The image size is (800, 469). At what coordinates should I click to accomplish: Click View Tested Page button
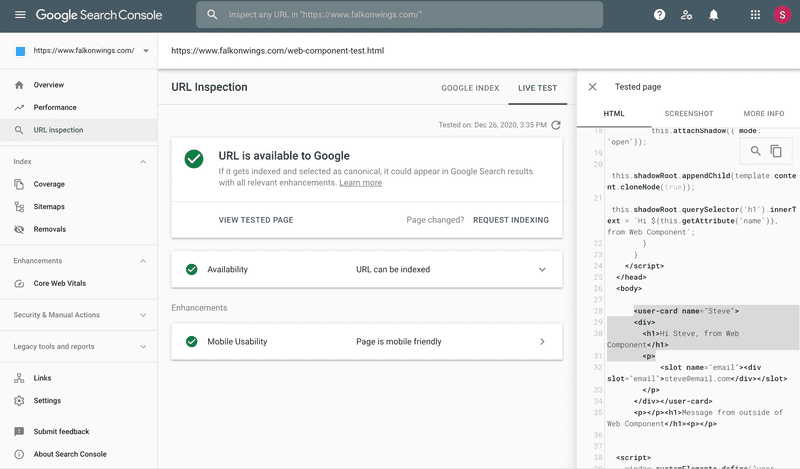click(256, 220)
